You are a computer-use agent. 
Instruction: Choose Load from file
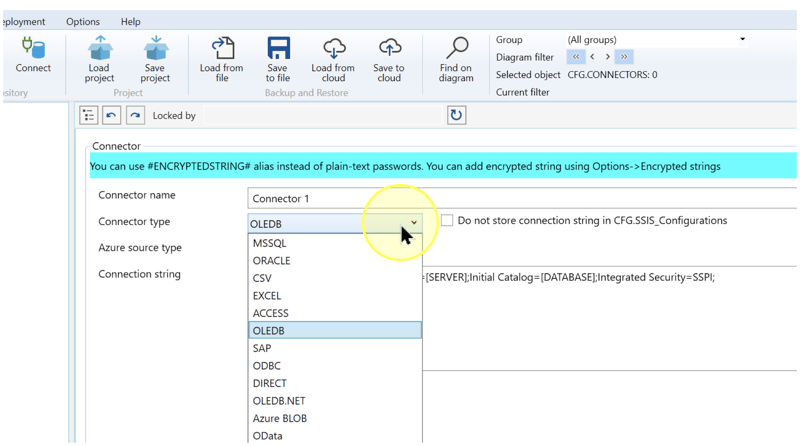[x=222, y=59]
